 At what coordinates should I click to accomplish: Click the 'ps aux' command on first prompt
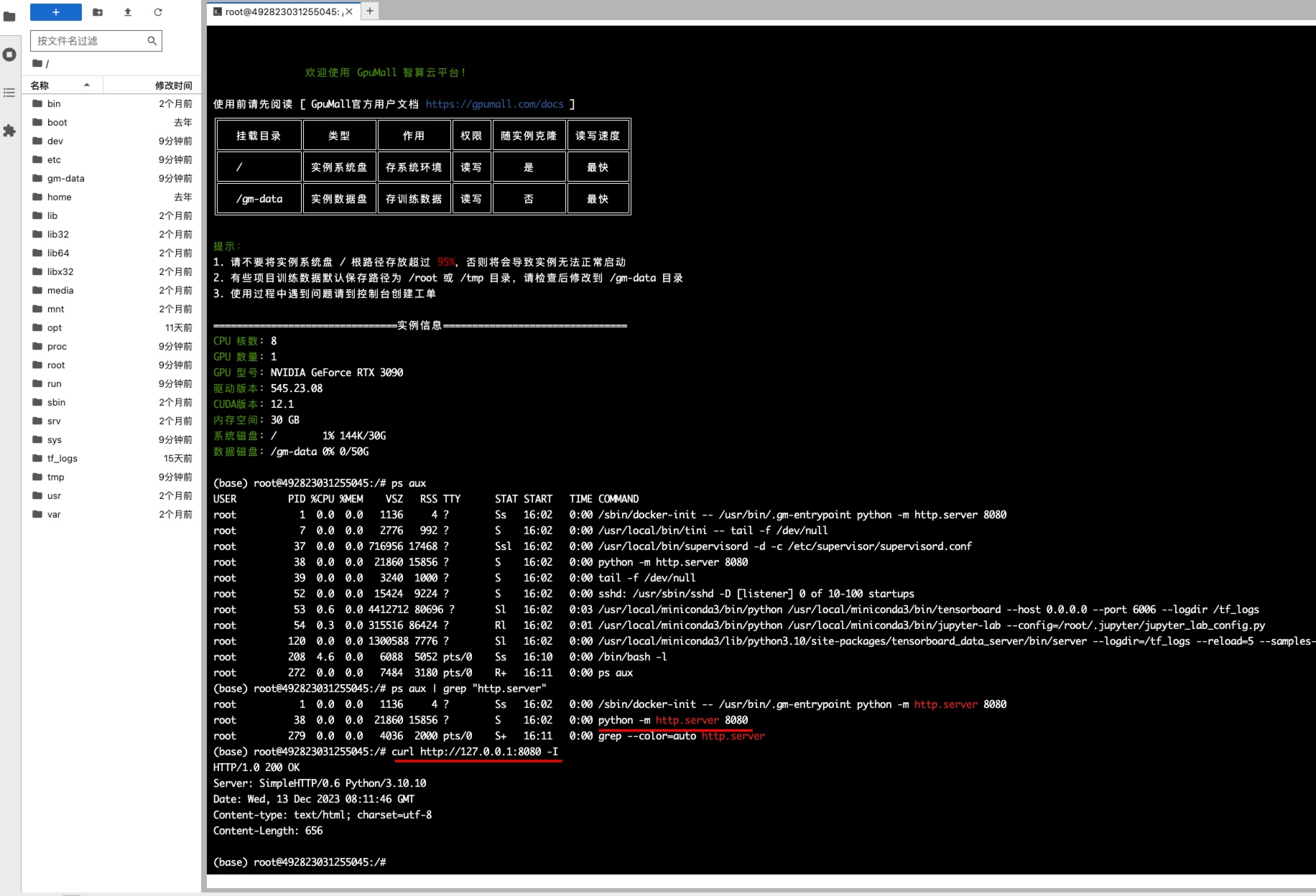pos(409,483)
